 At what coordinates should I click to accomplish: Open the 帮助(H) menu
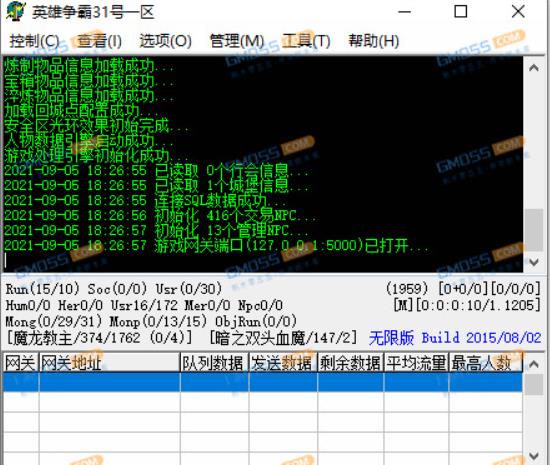(374, 41)
